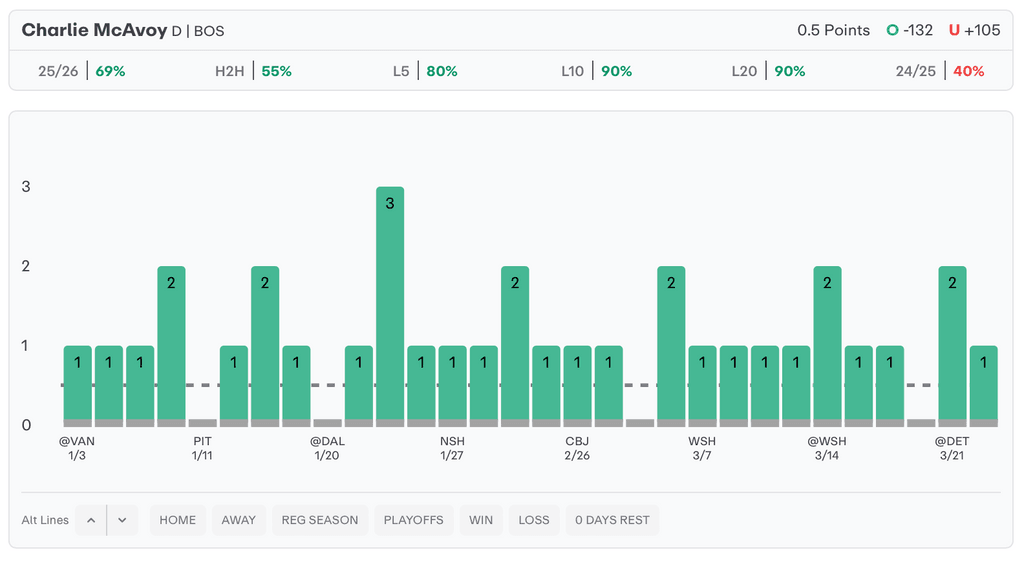Select the Over -132 odds
The image size is (1024, 562).
click(x=909, y=30)
